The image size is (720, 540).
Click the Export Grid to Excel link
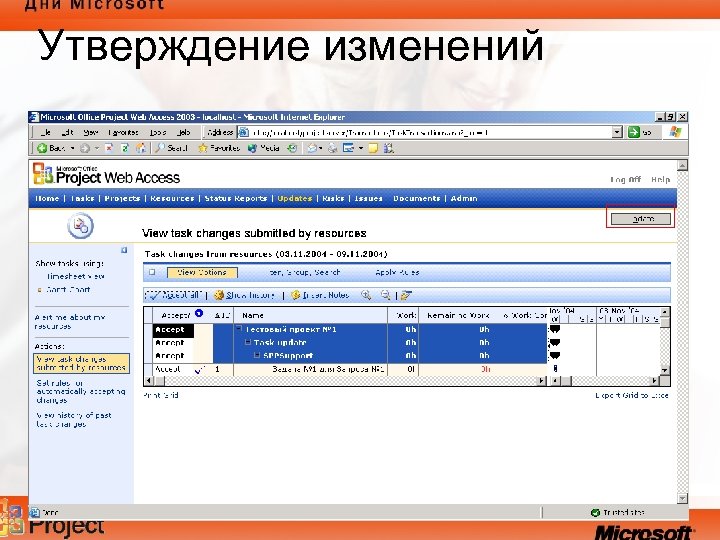(x=632, y=395)
